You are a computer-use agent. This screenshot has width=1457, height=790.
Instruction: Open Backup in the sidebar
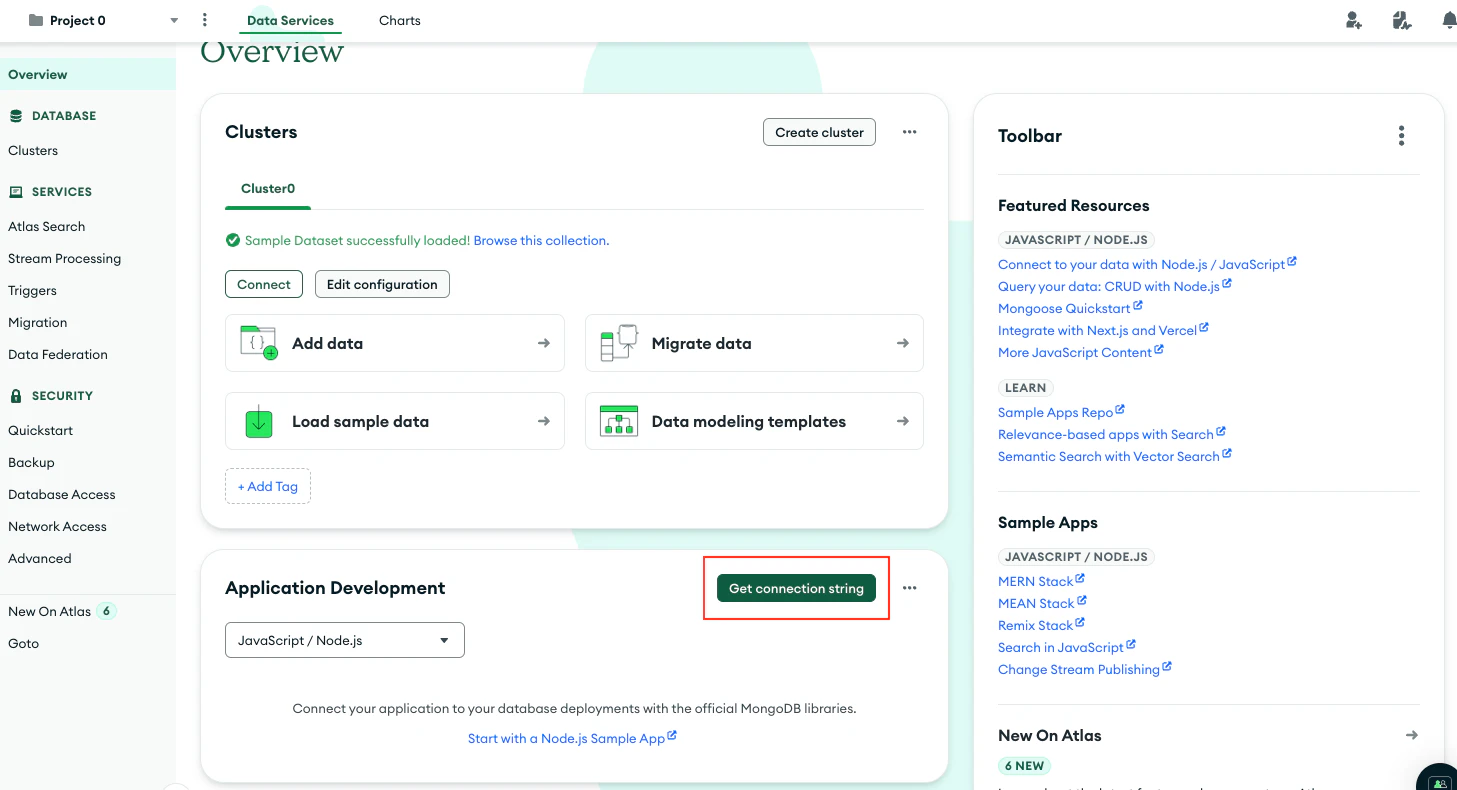click(32, 462)
